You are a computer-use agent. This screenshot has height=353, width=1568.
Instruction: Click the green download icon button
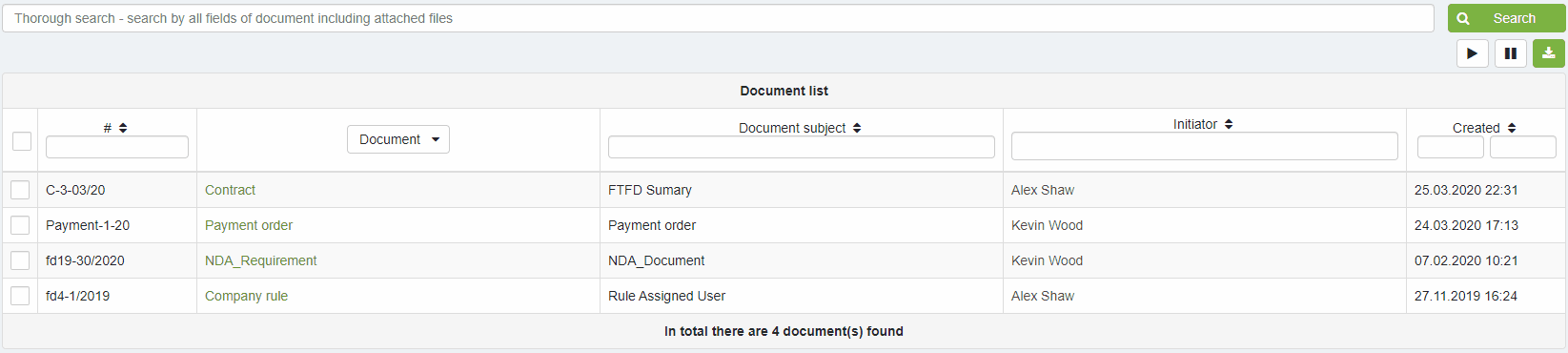pyautogui.click(x=1548, y=53)
